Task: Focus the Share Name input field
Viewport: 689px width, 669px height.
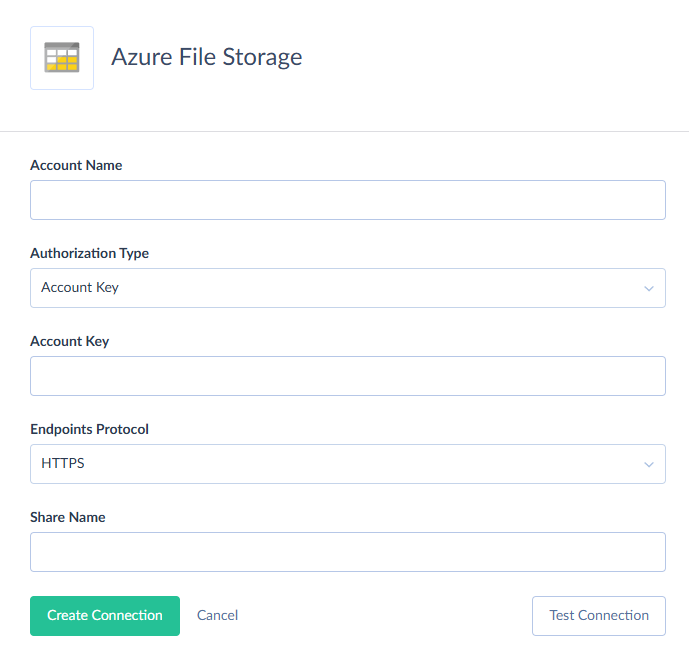Action: pyautogui.click(x=347, y=552)
